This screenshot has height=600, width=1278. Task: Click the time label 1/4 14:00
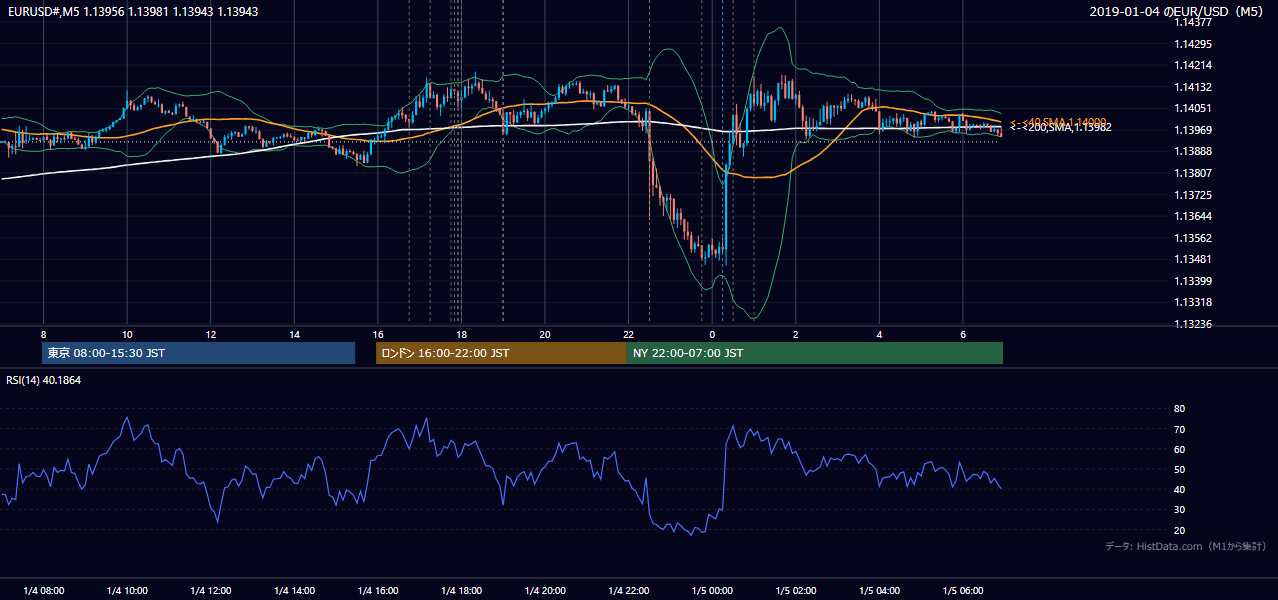[294, 591]
